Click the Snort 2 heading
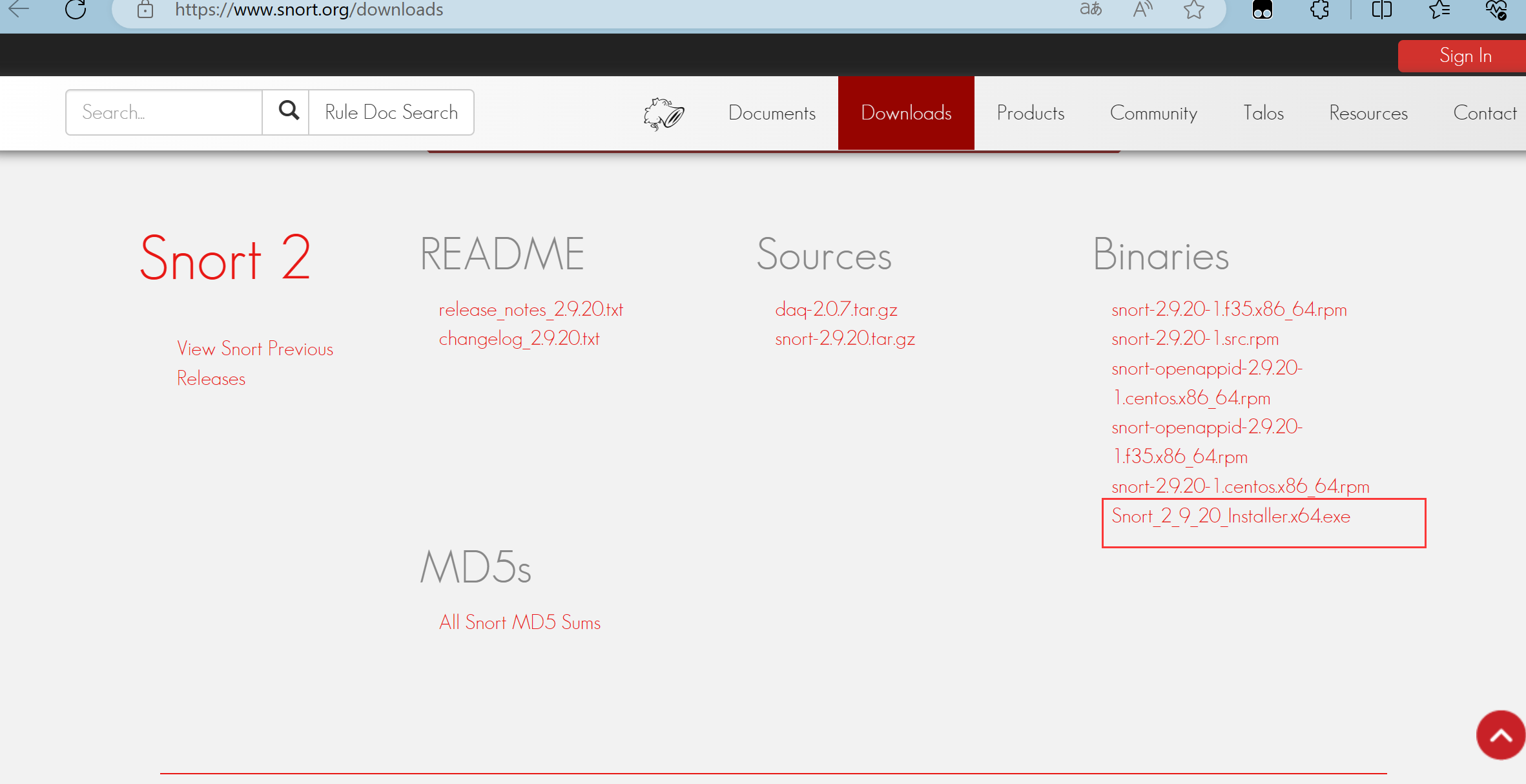The height and width of the screenshot is (784, 1526). point(225,258)
